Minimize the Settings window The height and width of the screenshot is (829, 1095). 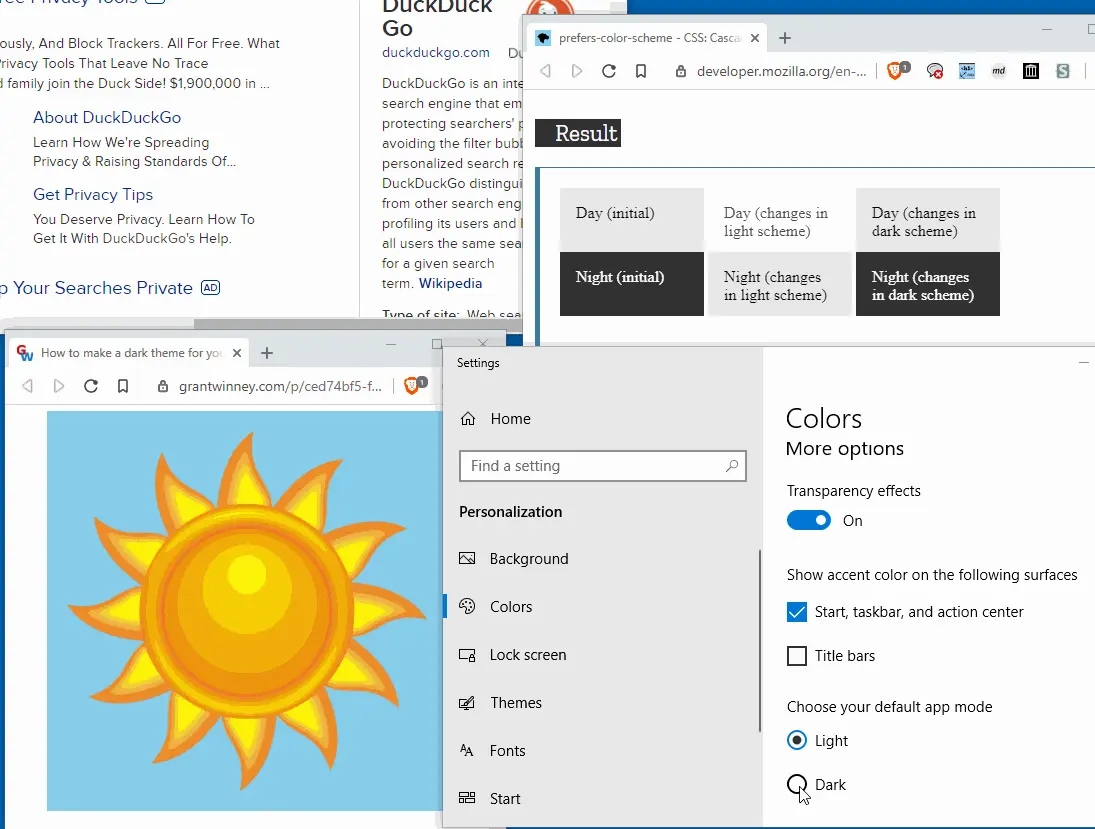point(1083,362)
